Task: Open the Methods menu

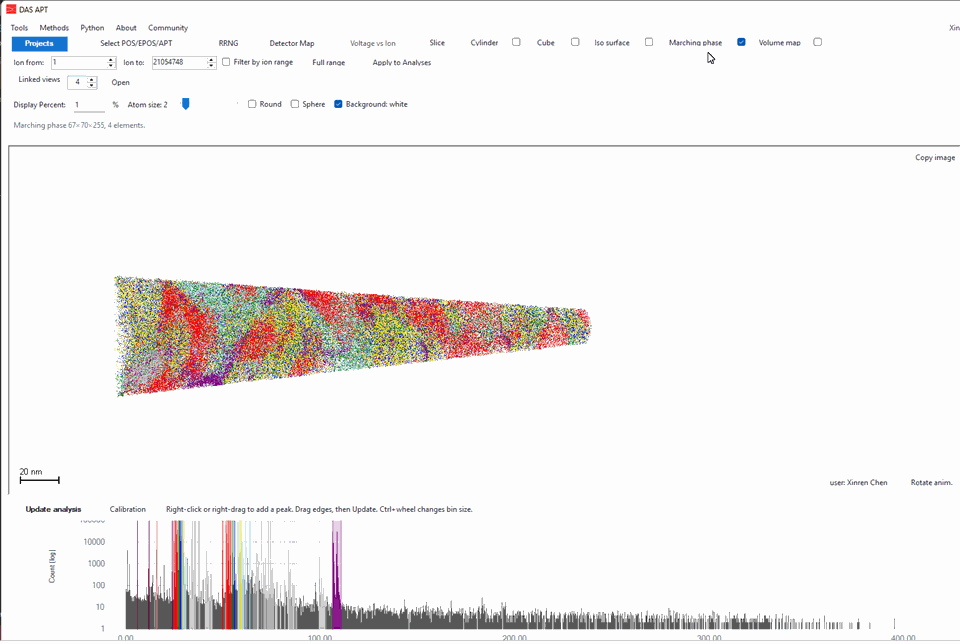Action: click(54, 28)
